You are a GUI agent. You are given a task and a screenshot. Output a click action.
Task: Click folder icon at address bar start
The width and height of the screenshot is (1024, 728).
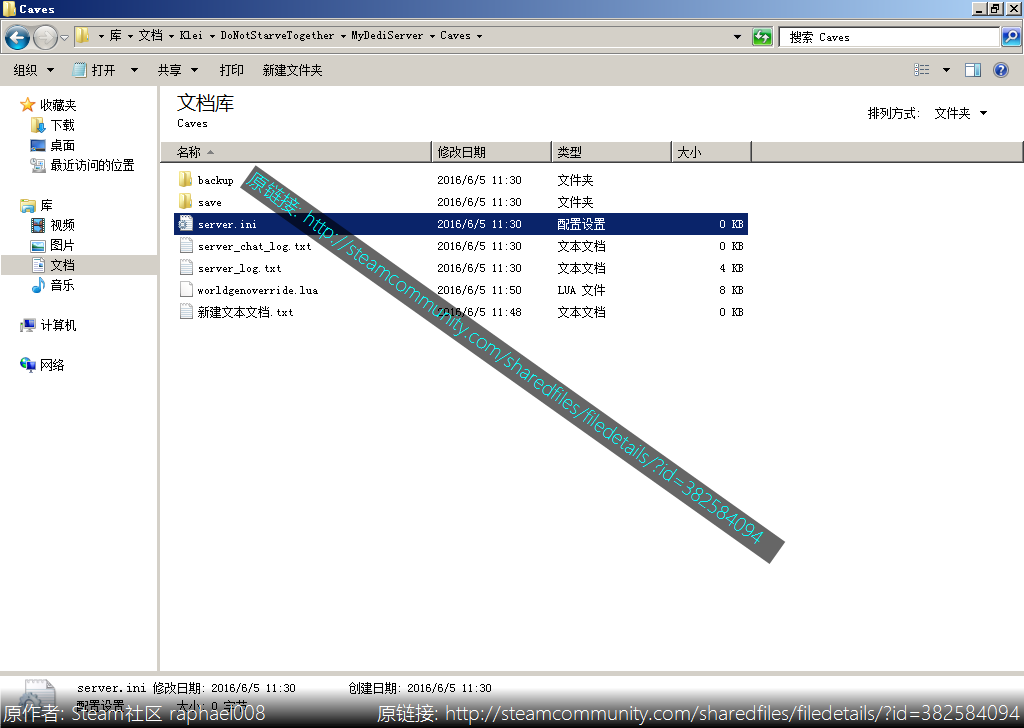[82, 35]
